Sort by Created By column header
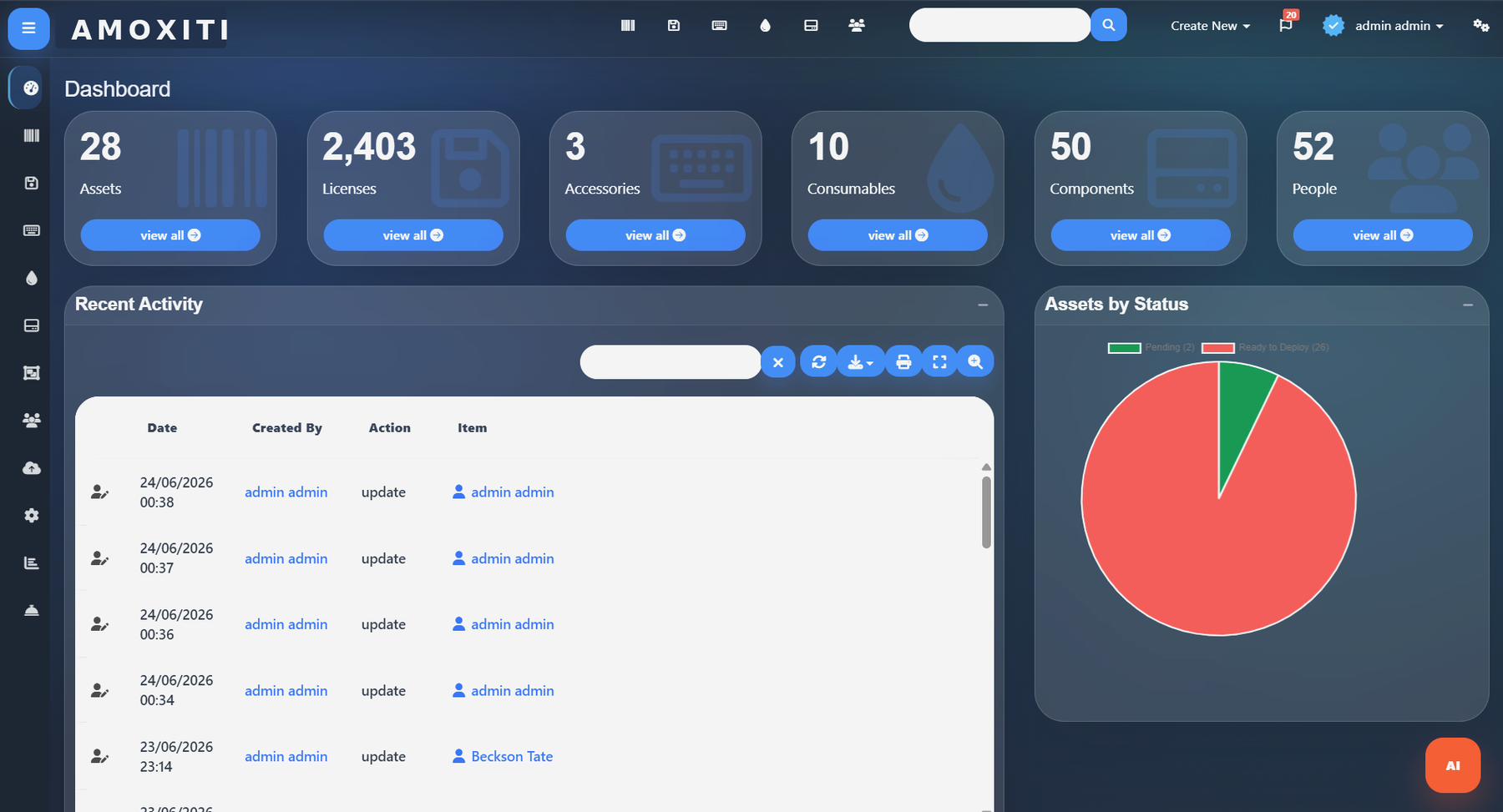 287,428
